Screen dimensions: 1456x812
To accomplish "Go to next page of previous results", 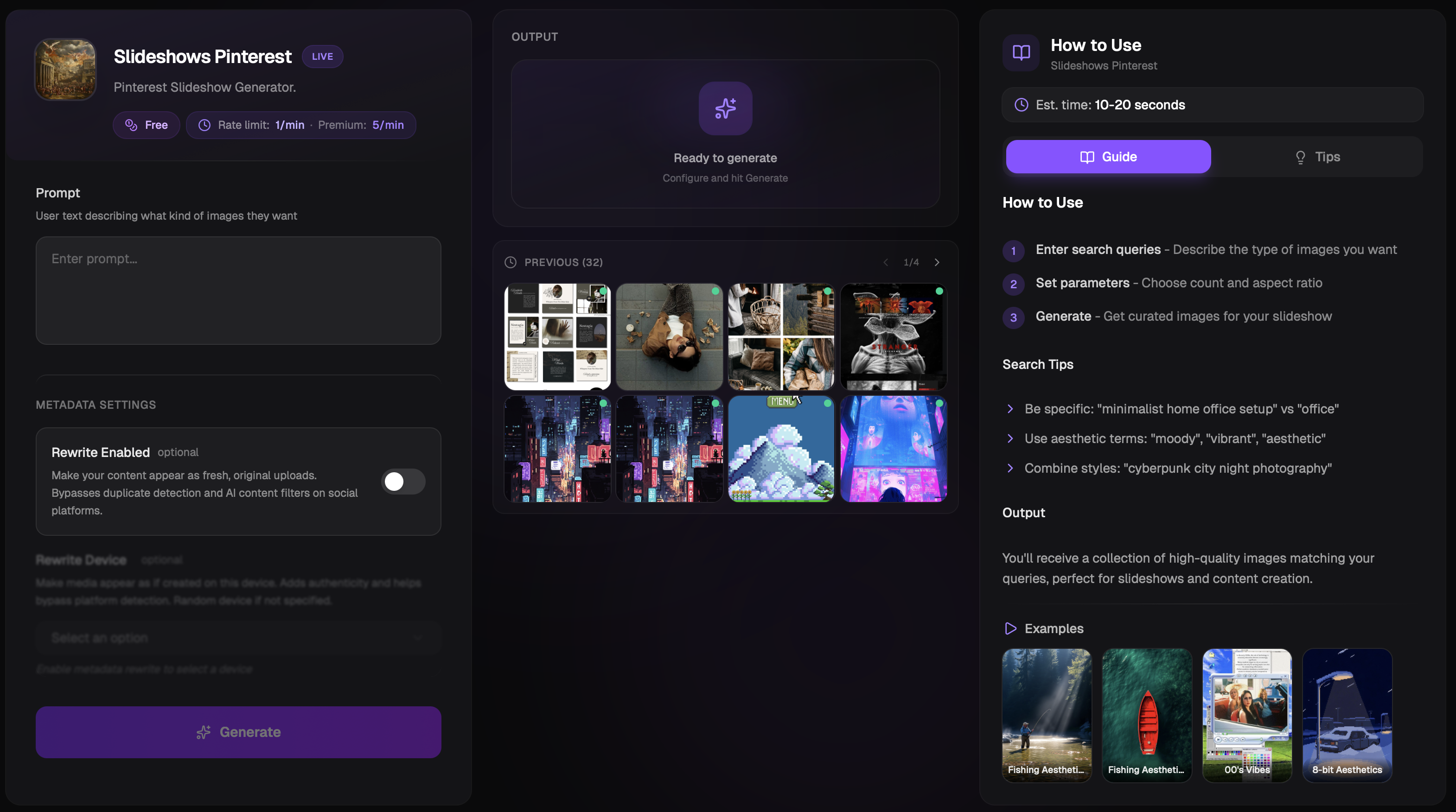I will [x=937, y=262].
